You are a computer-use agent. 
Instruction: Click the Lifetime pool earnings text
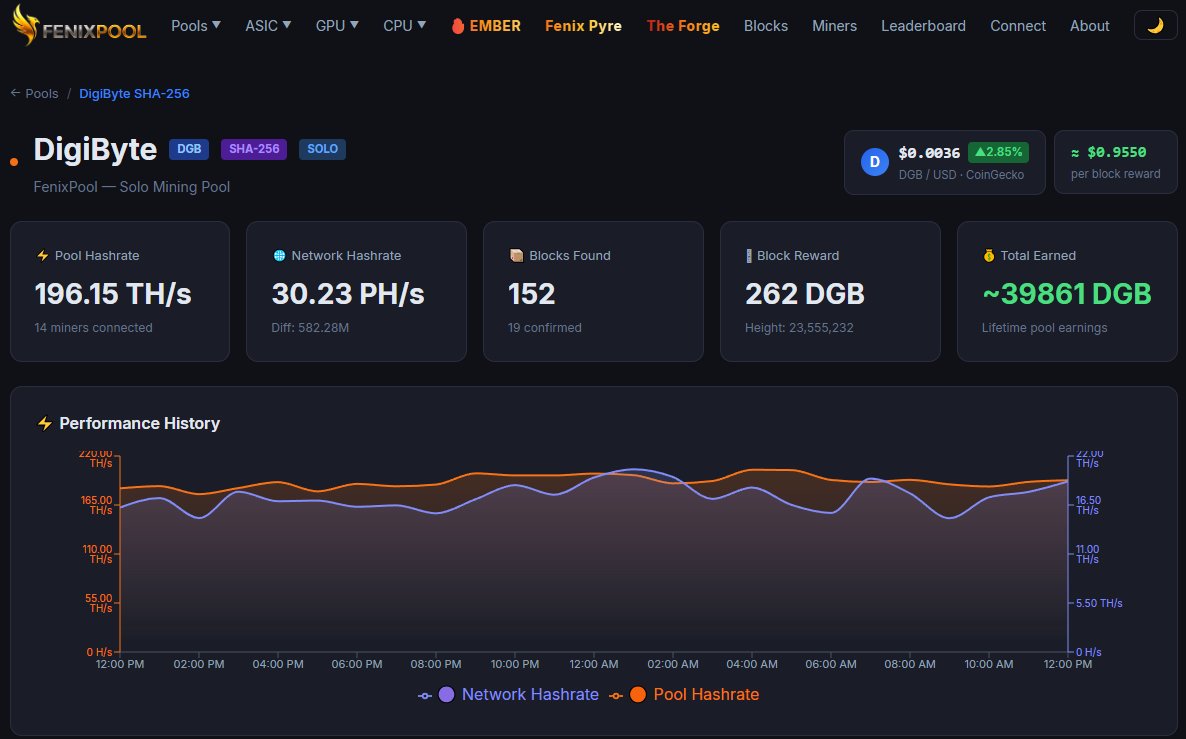[1045, 328]
